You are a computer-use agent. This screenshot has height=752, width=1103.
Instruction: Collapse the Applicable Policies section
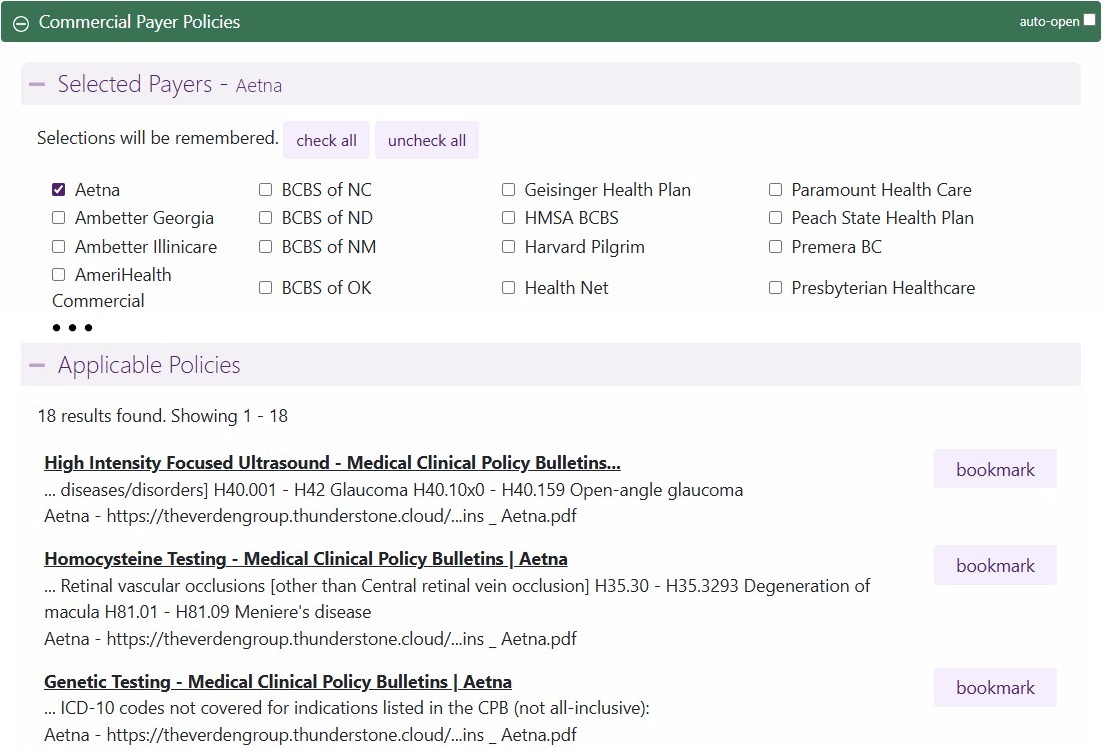pyautogui.click(x=37, y=365)
